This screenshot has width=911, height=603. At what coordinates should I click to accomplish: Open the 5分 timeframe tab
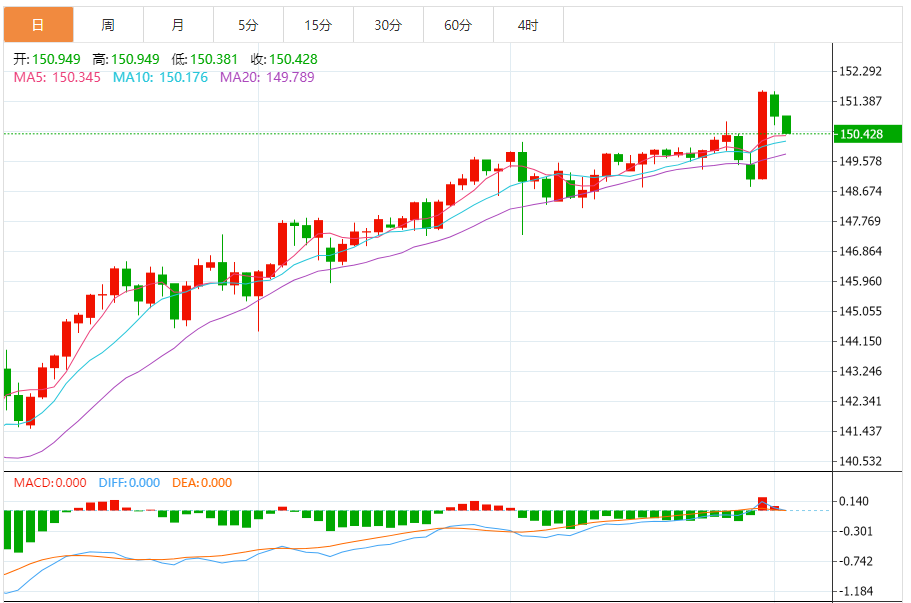[248, 25]
